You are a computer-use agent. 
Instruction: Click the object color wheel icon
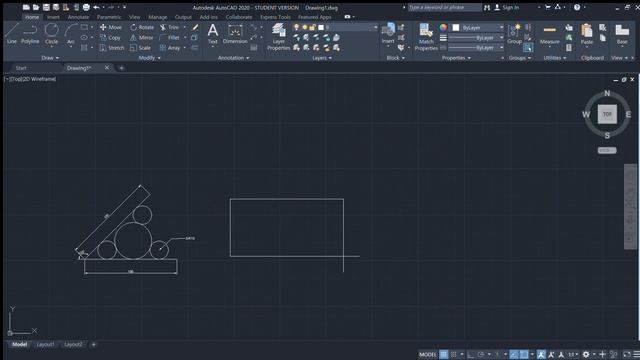pyautogui.click(x=443, y=27)
